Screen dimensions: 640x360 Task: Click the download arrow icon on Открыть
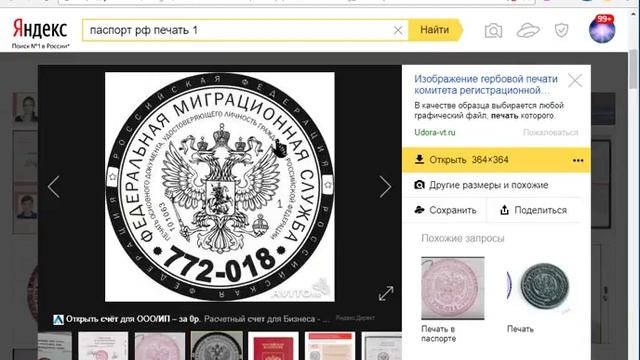[419, 160]
